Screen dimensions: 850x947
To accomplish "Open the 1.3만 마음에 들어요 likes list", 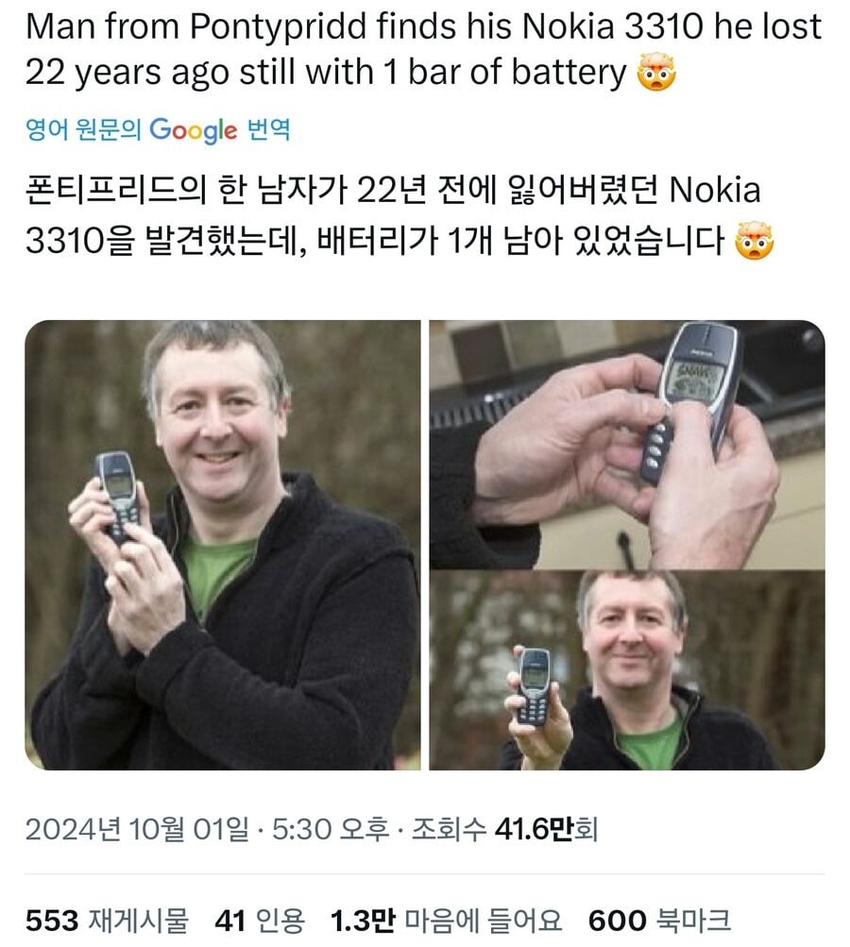I will (x=446, y=920).
